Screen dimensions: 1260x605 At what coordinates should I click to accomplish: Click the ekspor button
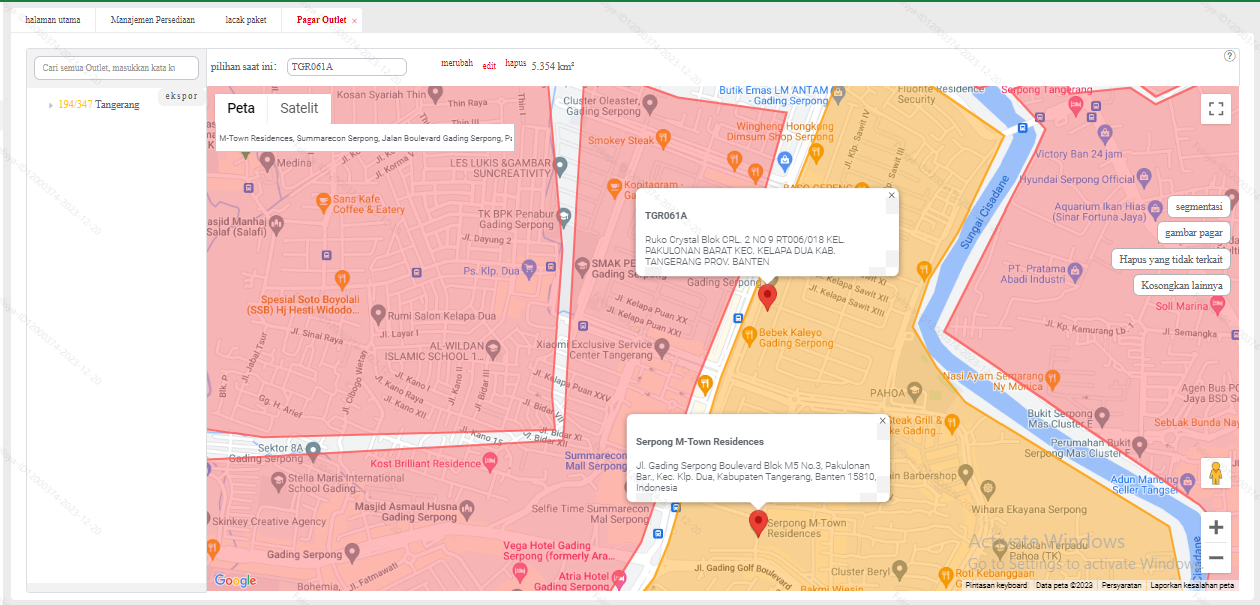181,97
